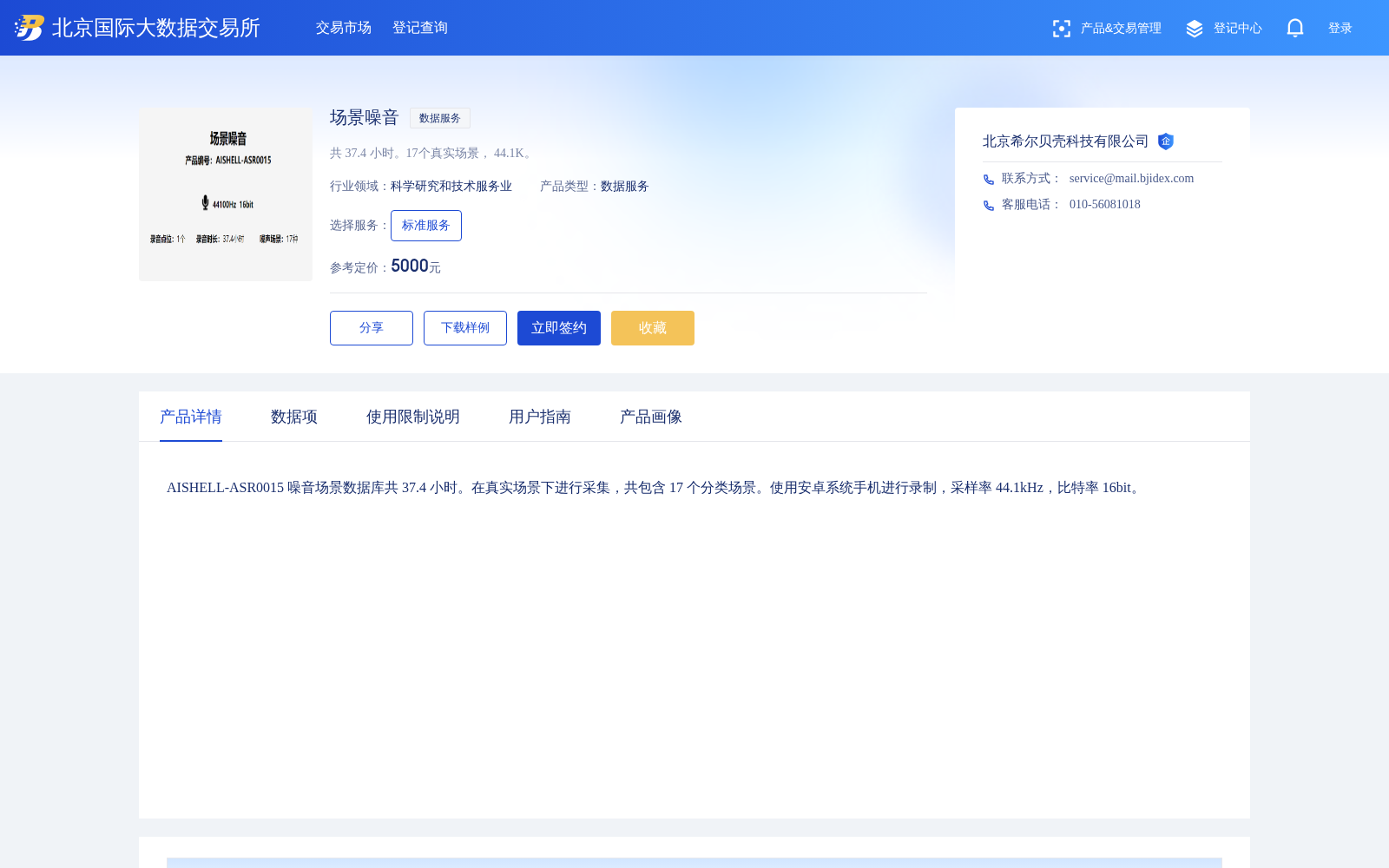Click email service@mail.bjidex.com
The width and height of the screenshot is (1389, 868).
(x=1131, y=178)
